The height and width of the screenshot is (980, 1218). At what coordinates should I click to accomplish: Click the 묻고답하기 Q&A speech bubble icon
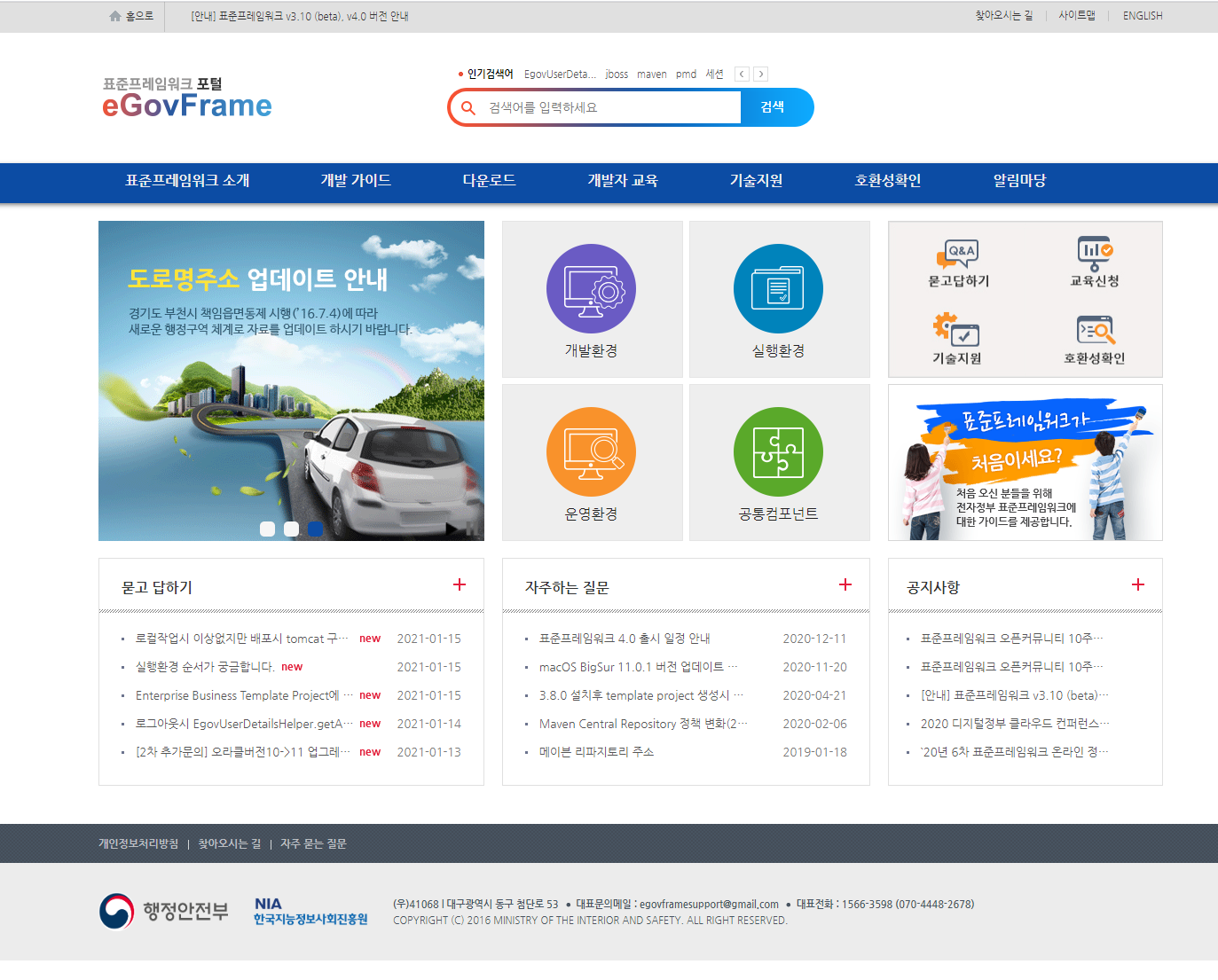click(958, 255)
